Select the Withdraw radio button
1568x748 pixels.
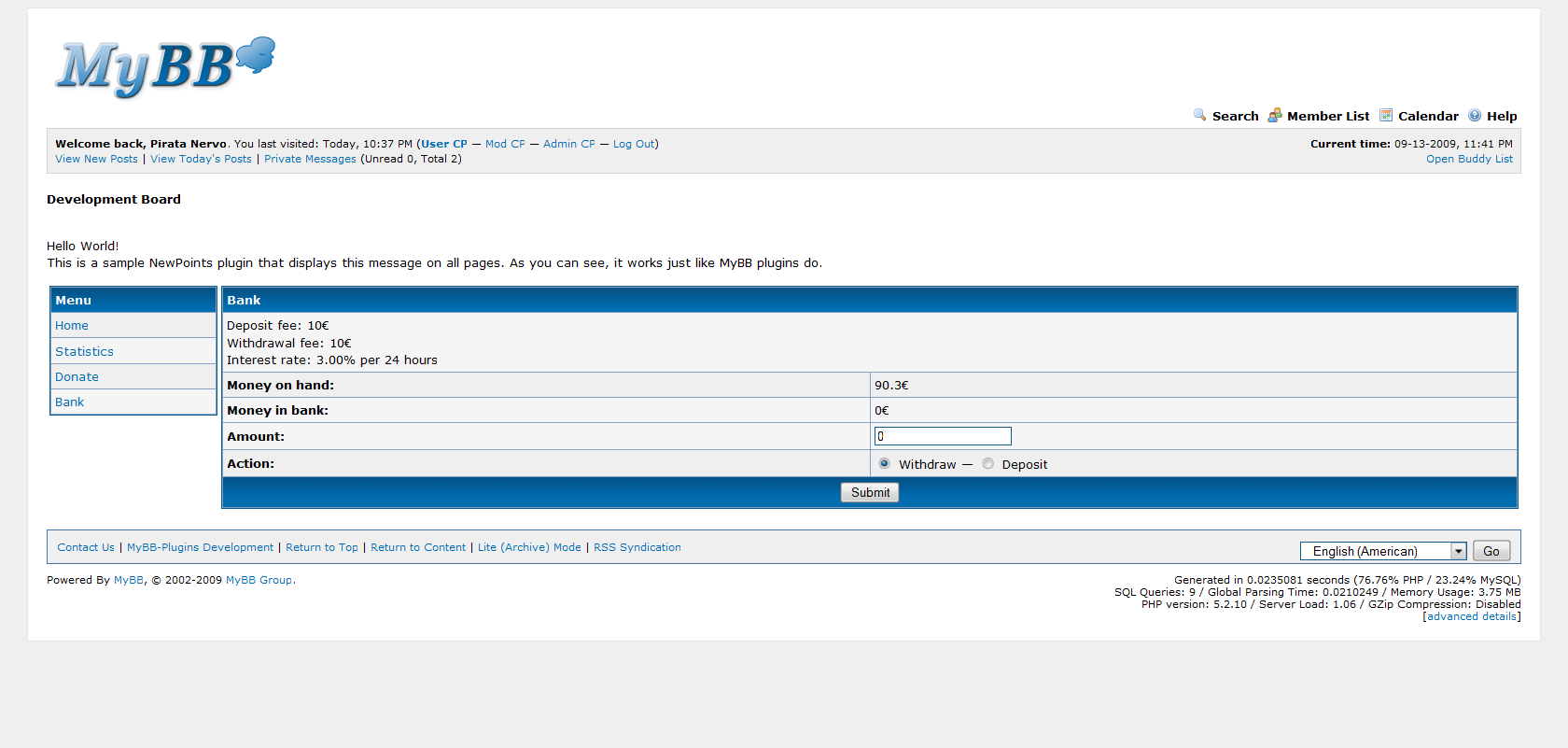pos(884,463)
